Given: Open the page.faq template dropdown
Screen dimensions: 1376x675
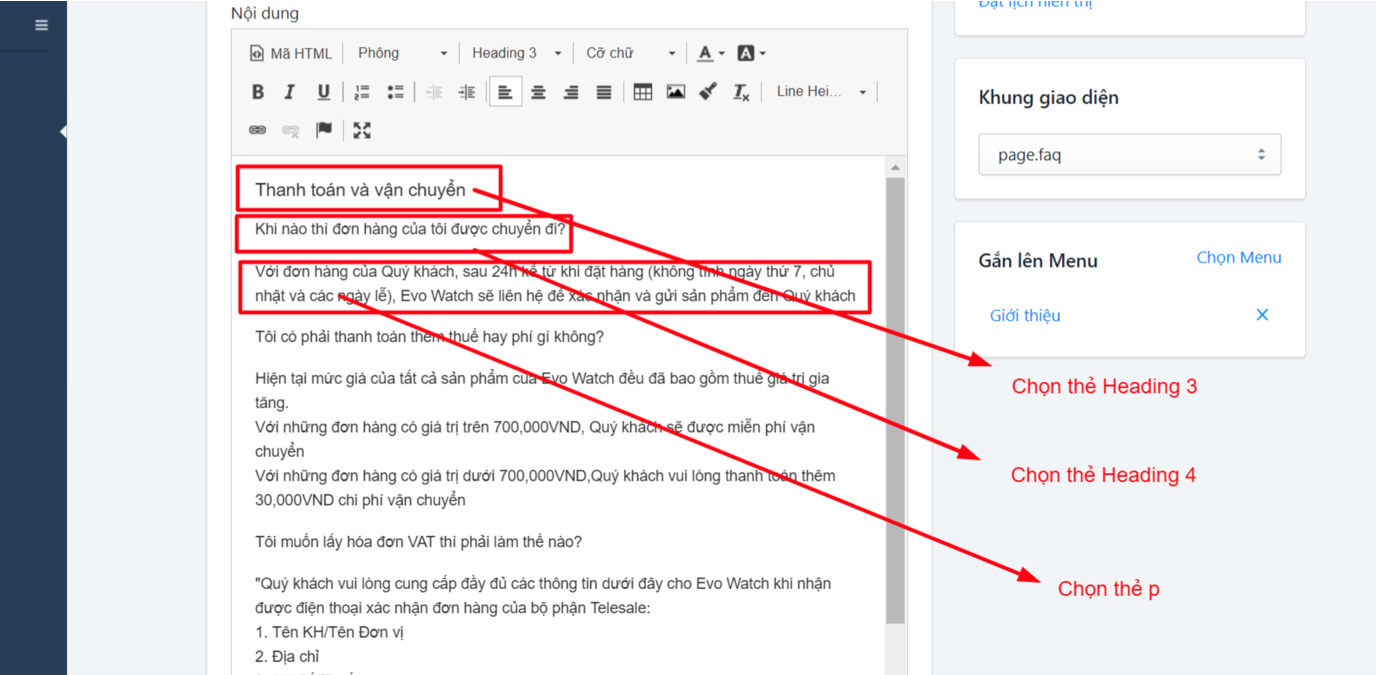Looking at the screenshot, I should pyautogui.click(x=1129, y=155).
